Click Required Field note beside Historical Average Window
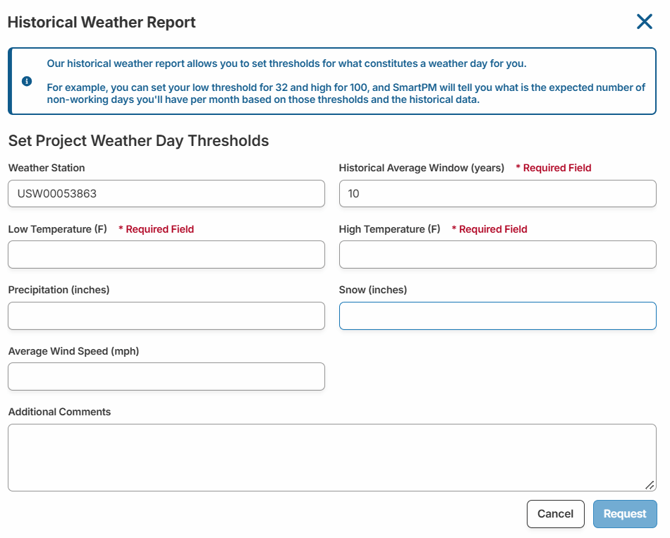The image size is (670, 538). [554, 168]
